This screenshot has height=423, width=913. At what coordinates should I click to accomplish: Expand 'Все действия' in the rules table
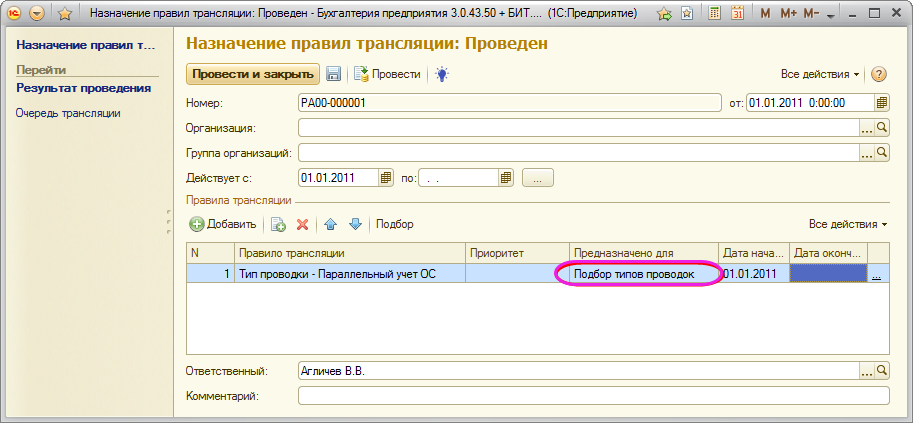[x=848, y=225]
